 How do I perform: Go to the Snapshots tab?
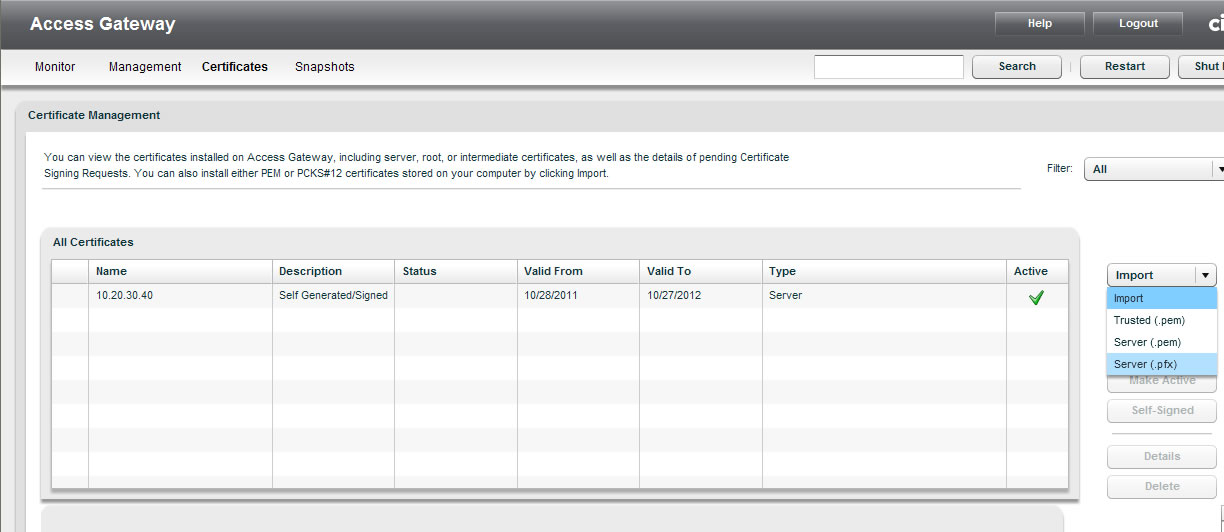(325, 67)
